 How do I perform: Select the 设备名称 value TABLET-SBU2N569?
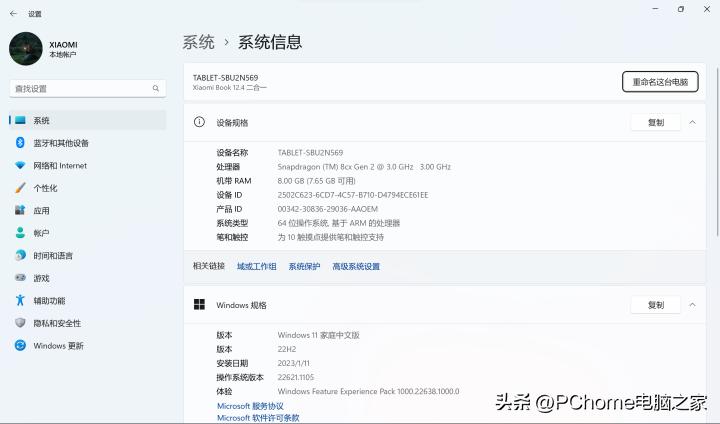pyautogui.click(x=310, y=153)
